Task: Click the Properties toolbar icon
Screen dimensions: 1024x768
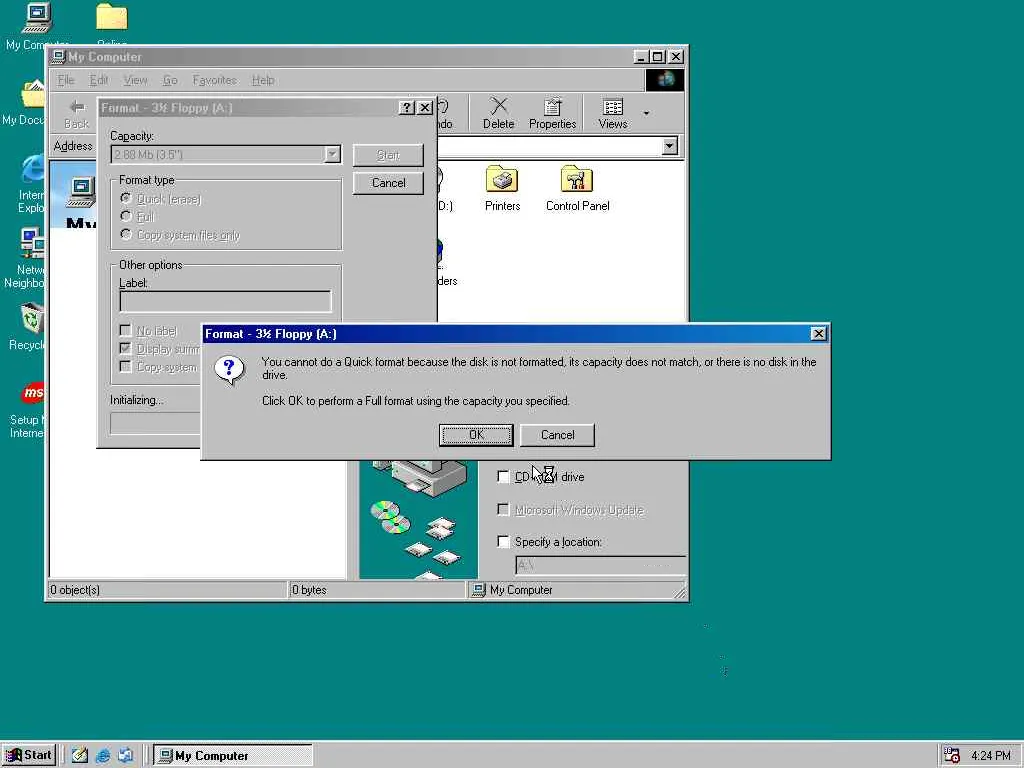Action: click(552, 114)
